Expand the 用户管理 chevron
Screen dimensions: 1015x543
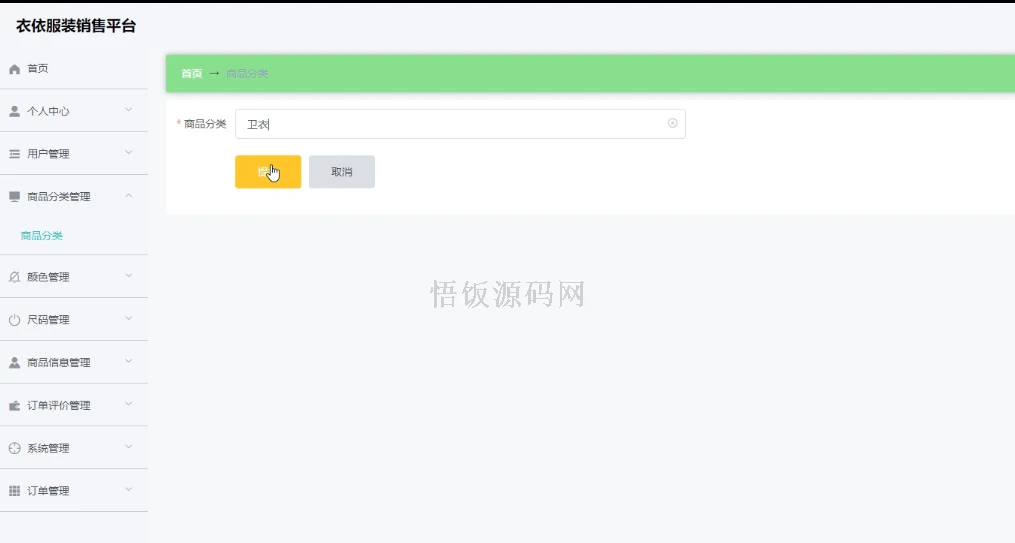[129, 153]
